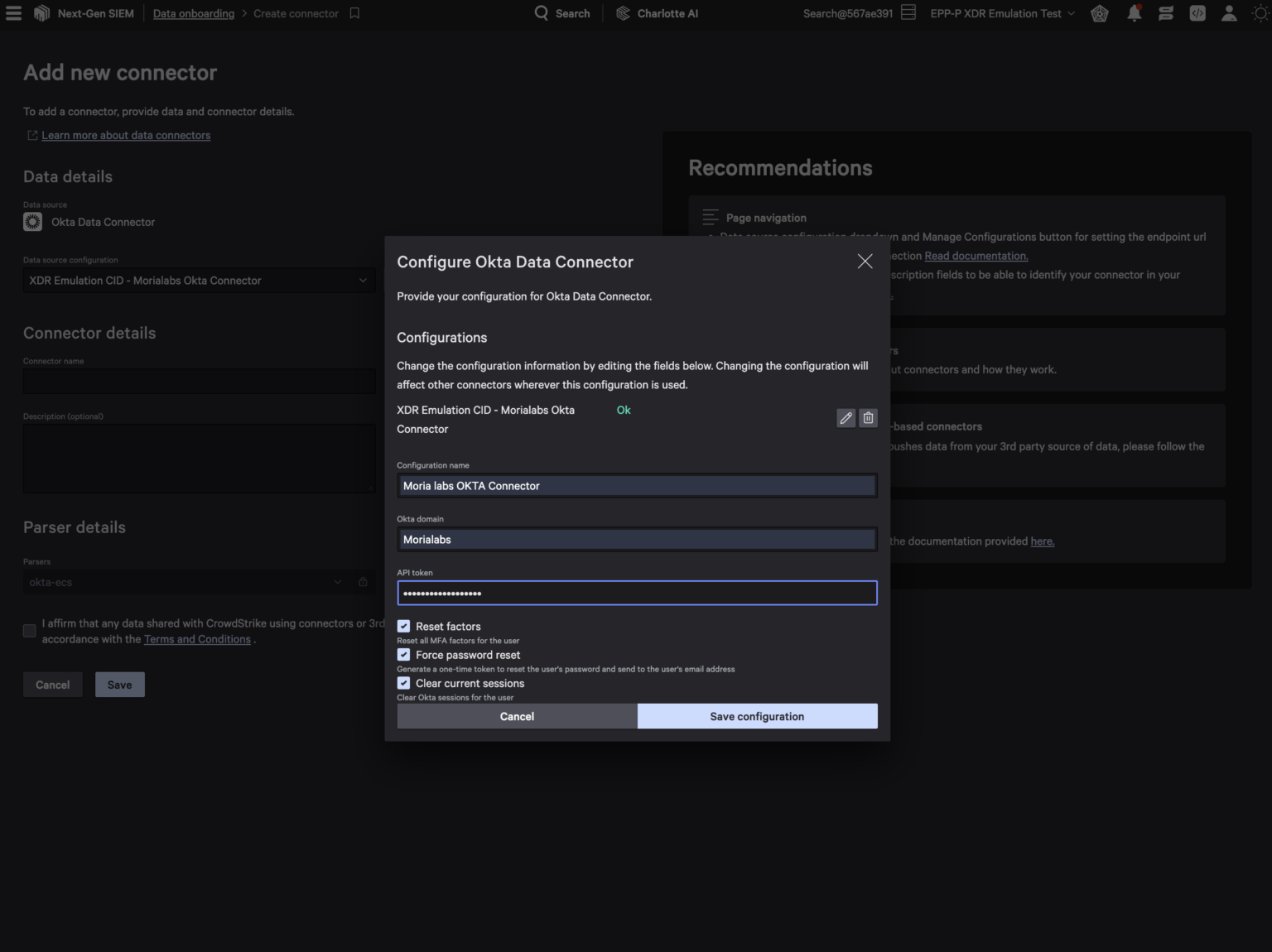Navigate to Data onboarding breadcrumb

tap(193, 13)
